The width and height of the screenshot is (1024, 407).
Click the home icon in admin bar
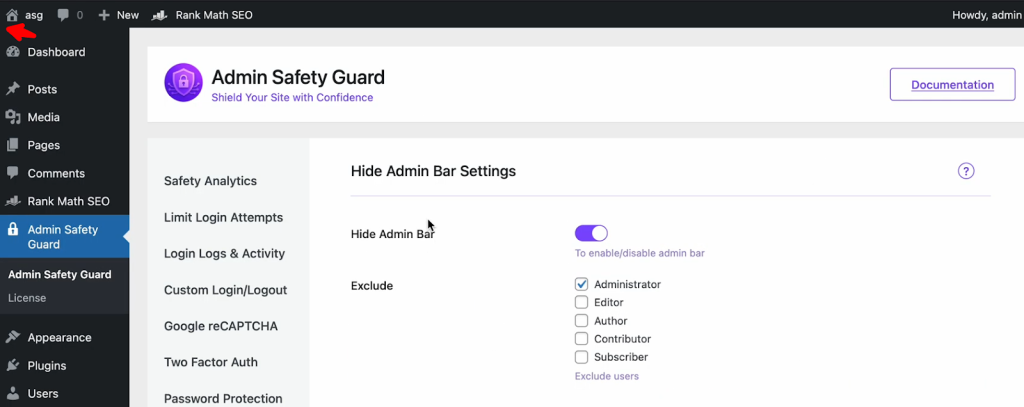[12, 15]
